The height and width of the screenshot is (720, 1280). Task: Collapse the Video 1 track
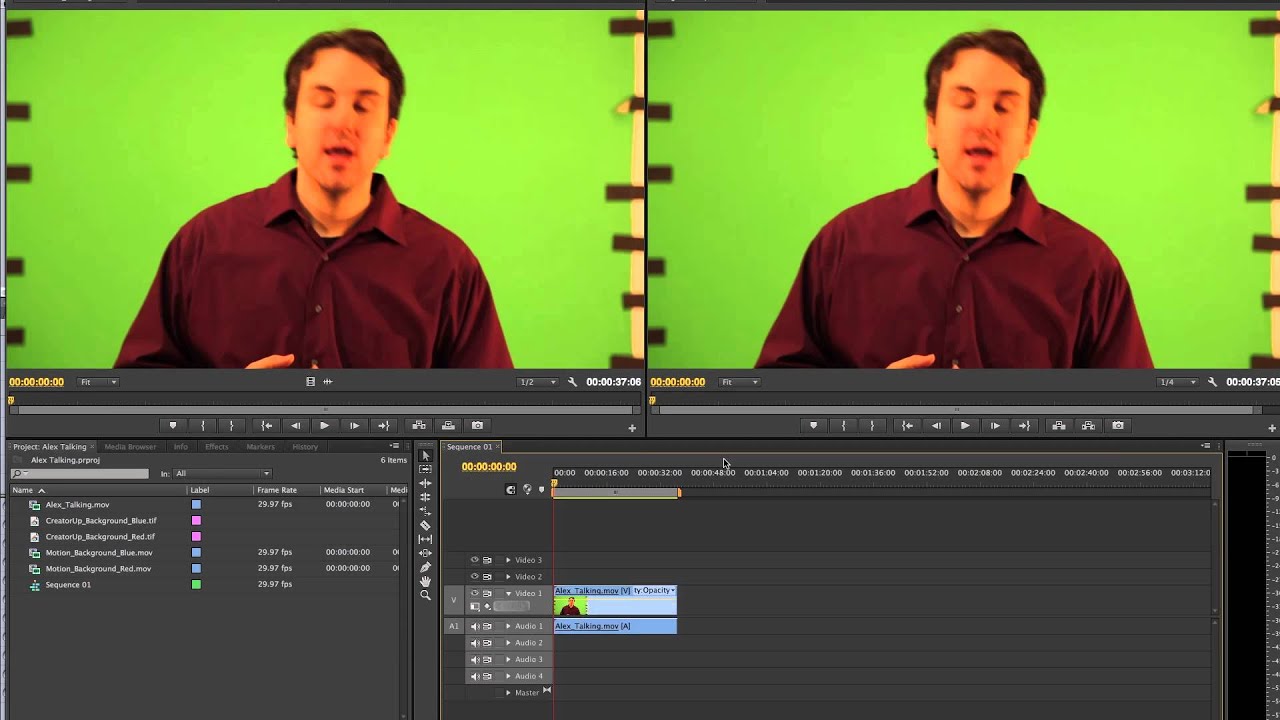pos(508,593)
